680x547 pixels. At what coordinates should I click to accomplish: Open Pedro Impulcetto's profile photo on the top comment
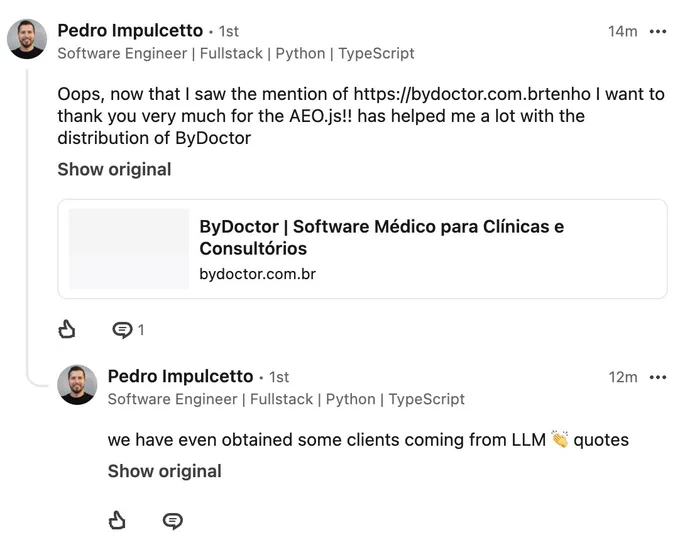[27, 39]
